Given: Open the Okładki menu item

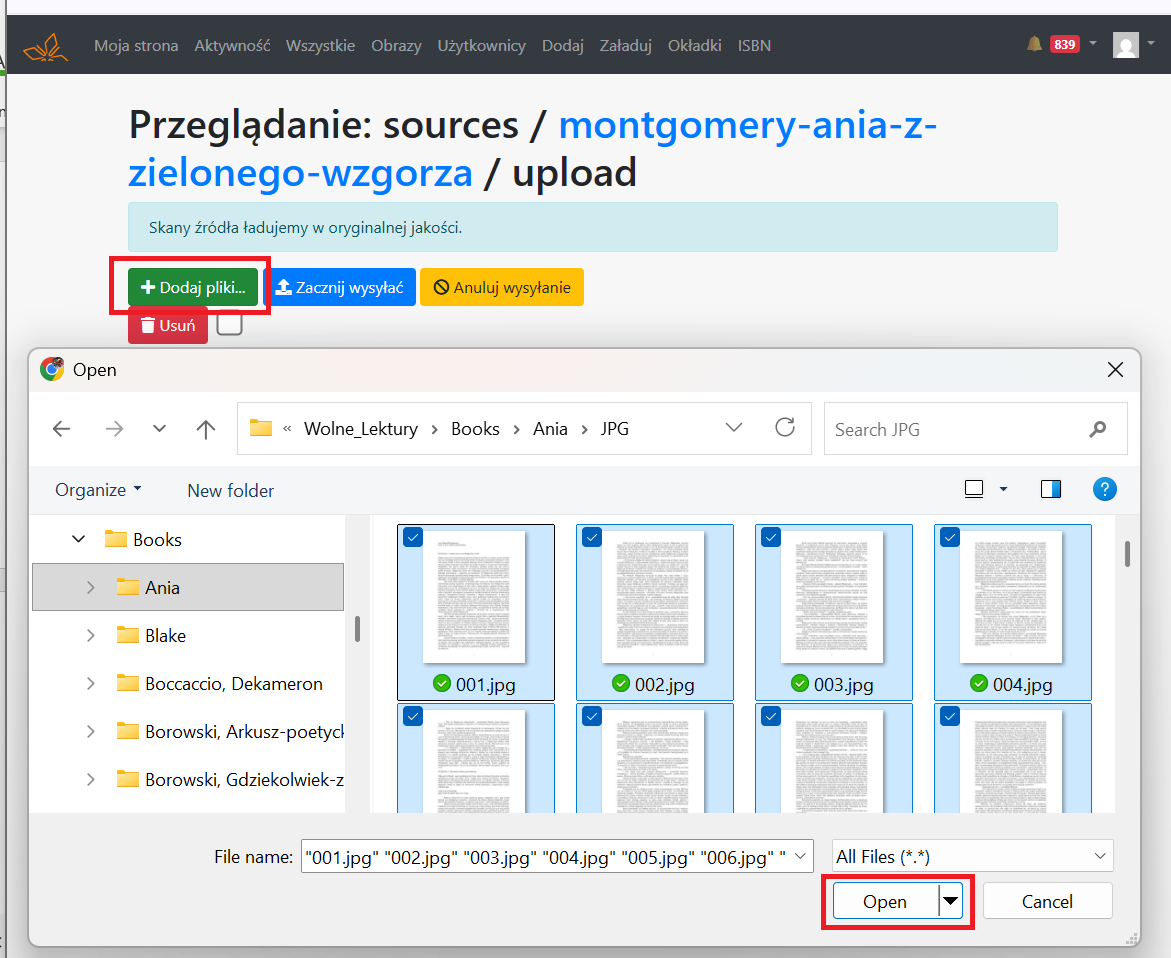Looking at the screenshot, I should coord(695,46).
